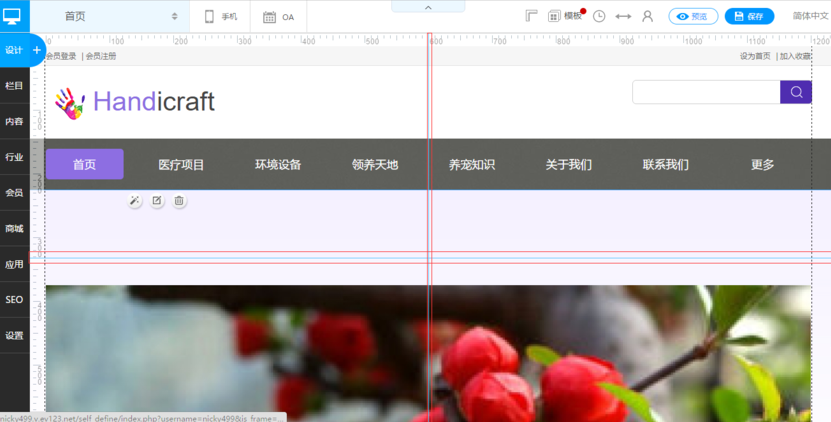Click the red flowers banner image
The image size is (831, 422).
[x=428, y=354]
